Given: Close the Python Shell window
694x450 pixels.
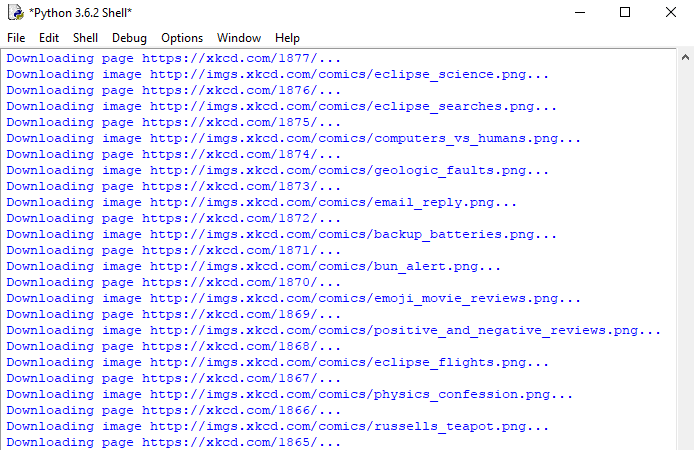Looking at the screenshot, I should tap(671, 12).
